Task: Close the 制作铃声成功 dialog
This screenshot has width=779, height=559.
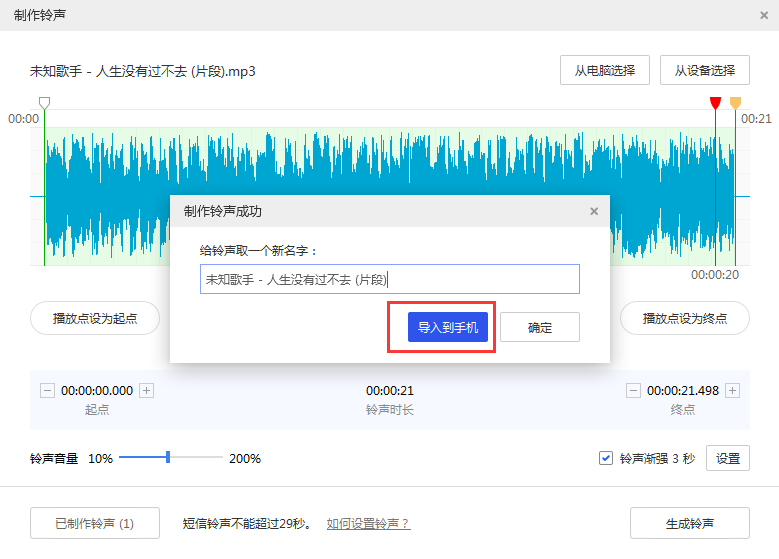Action: [594, 211]
